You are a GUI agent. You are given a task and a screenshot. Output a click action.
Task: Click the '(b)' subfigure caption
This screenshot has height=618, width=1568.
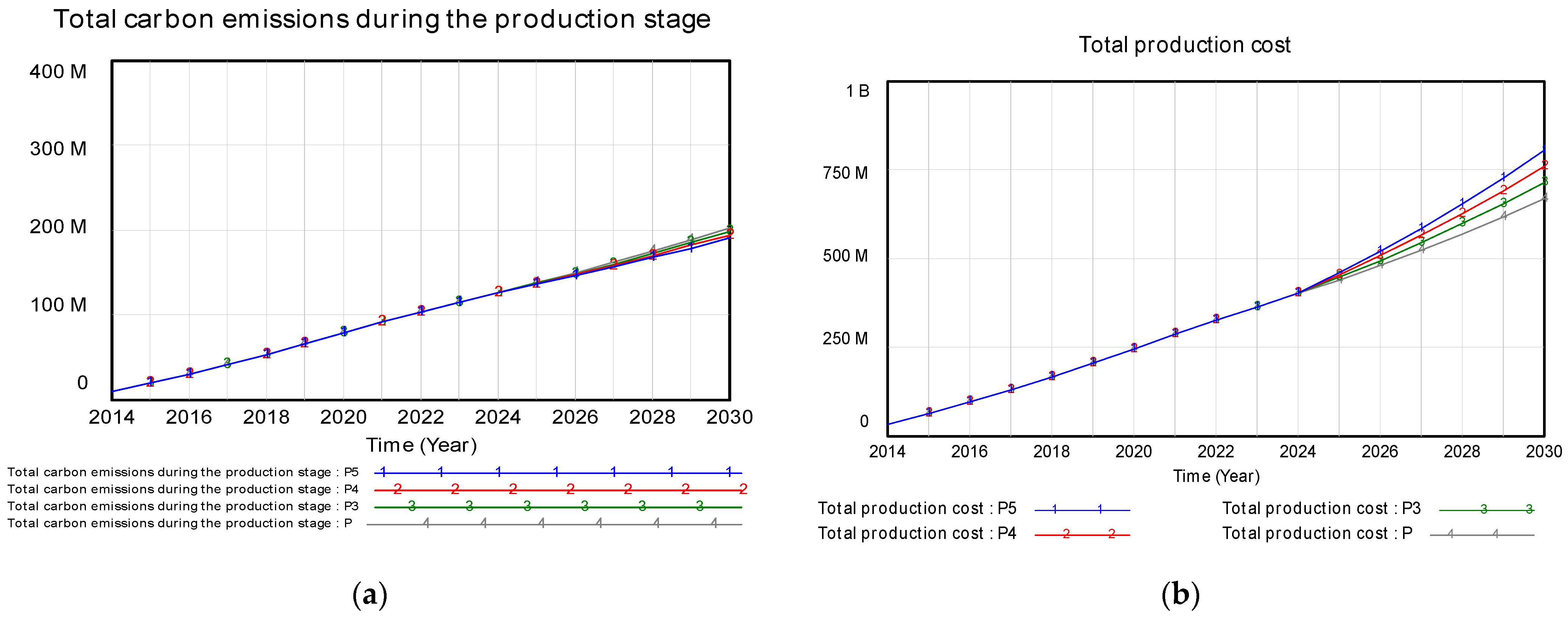pyautogui.click(x=1180, y=594)
